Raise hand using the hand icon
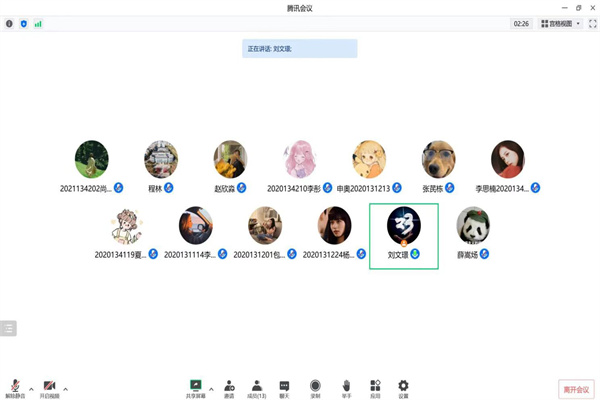600x400 pixels. (346, 389)
